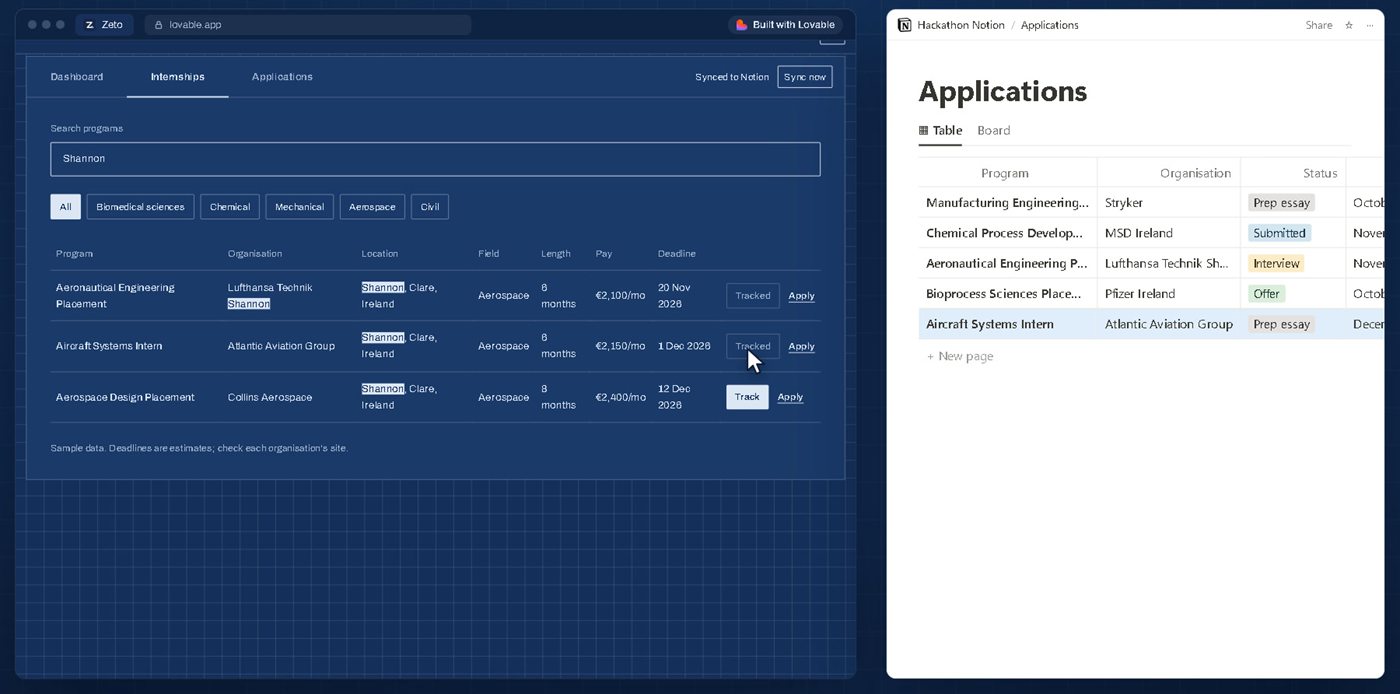Switch to the Board view in Notion

click(x=993, y=130)
